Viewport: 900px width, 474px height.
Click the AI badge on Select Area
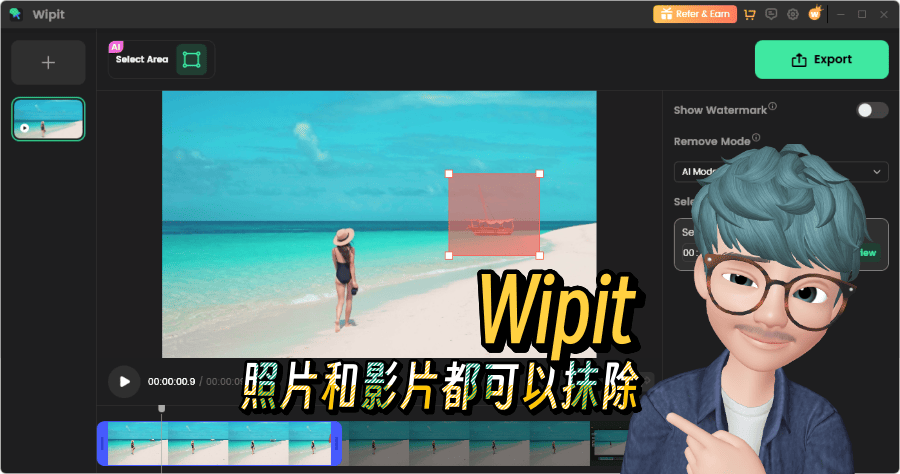(x=116, y=47)
